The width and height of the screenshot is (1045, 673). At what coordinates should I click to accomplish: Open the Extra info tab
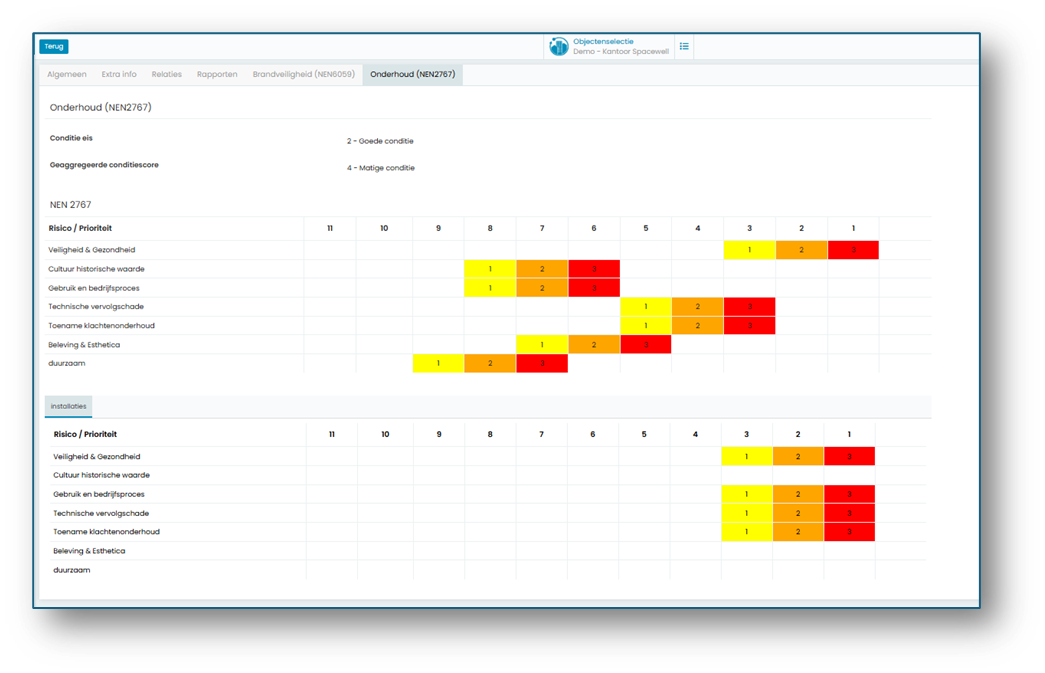click(x=119, y=75)
